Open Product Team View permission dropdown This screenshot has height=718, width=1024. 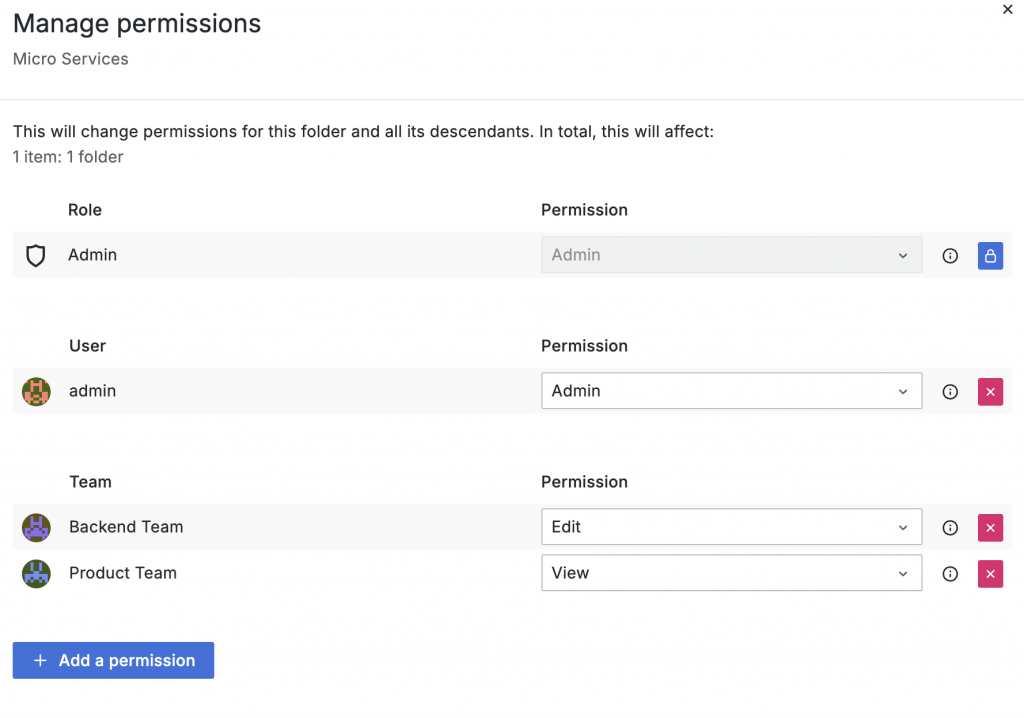coord(731,573)
